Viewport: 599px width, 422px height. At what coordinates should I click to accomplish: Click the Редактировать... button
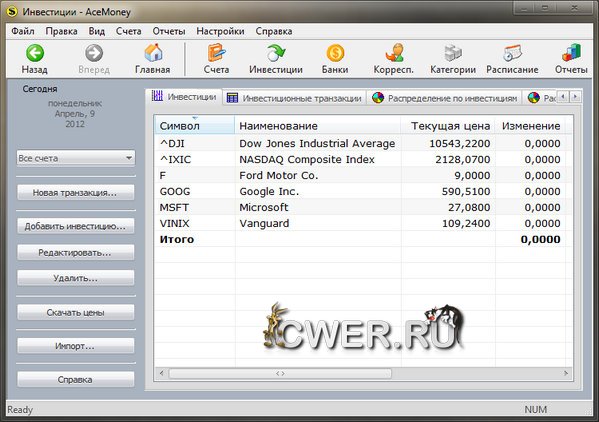76,252
